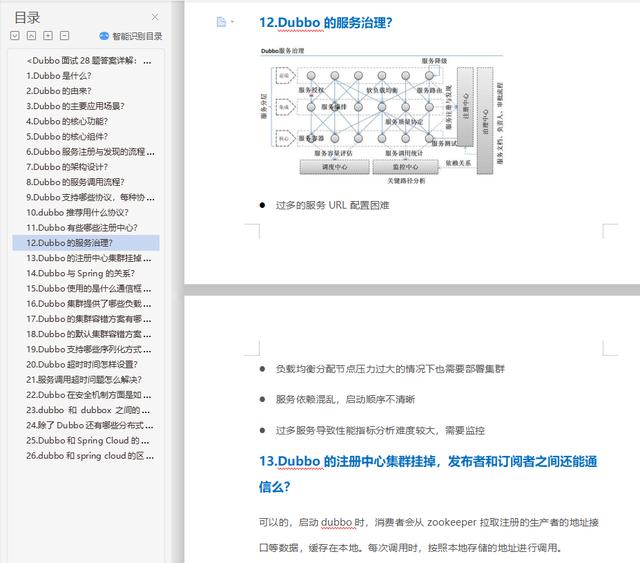640x563 pixels.
Task: Select highlighted item 12.Dubbo 的服务治理?
Action: [86, 243]
